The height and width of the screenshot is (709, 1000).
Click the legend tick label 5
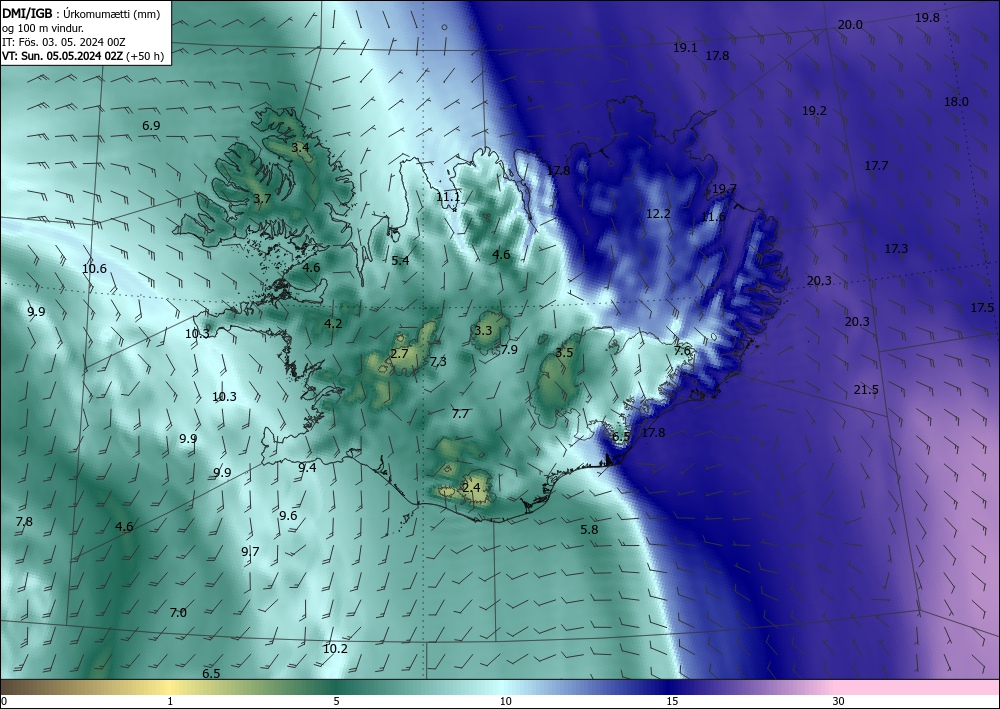tap(336, 701)
